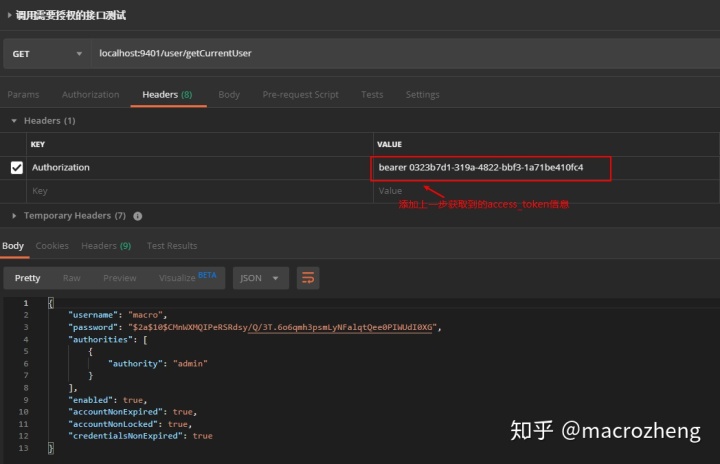Screen dimensions: 720x464
Task: View the response Headers (9) tab
Action: coord(106,246)
